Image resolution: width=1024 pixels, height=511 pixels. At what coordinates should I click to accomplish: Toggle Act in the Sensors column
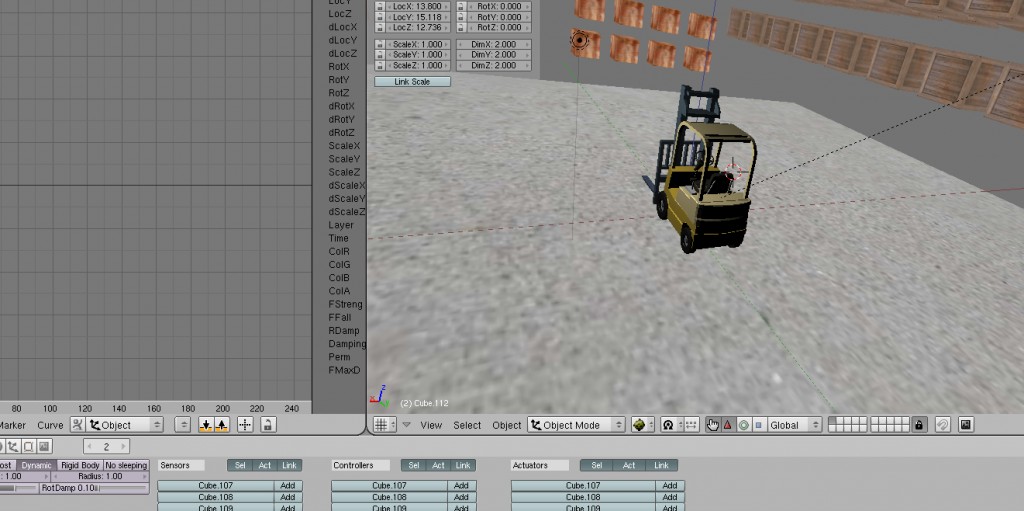click(264, 465)
